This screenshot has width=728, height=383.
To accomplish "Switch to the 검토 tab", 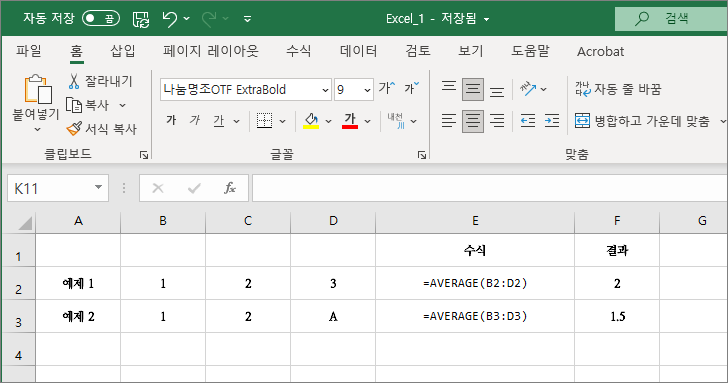I will [418, 51].
